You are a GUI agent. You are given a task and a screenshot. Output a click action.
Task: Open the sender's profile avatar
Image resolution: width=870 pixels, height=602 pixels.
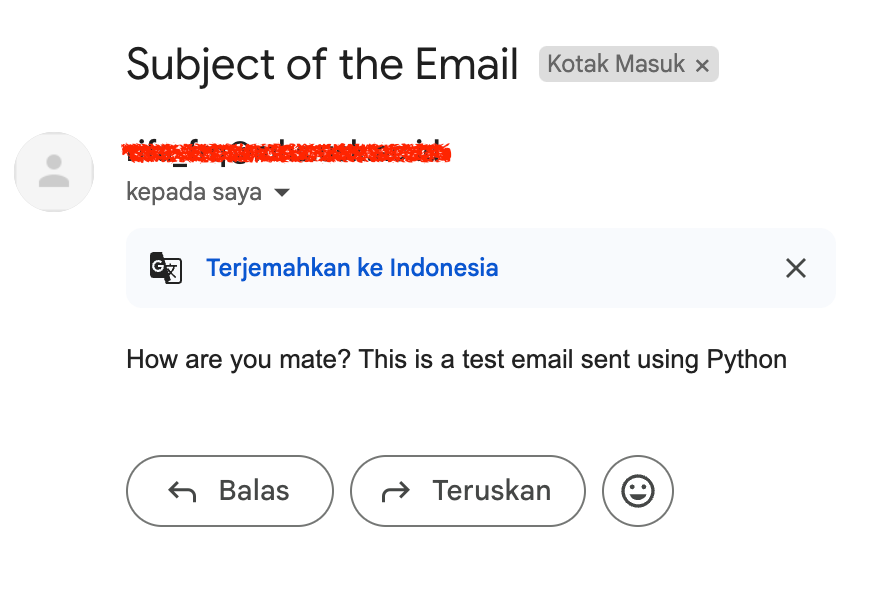point(54,172)
